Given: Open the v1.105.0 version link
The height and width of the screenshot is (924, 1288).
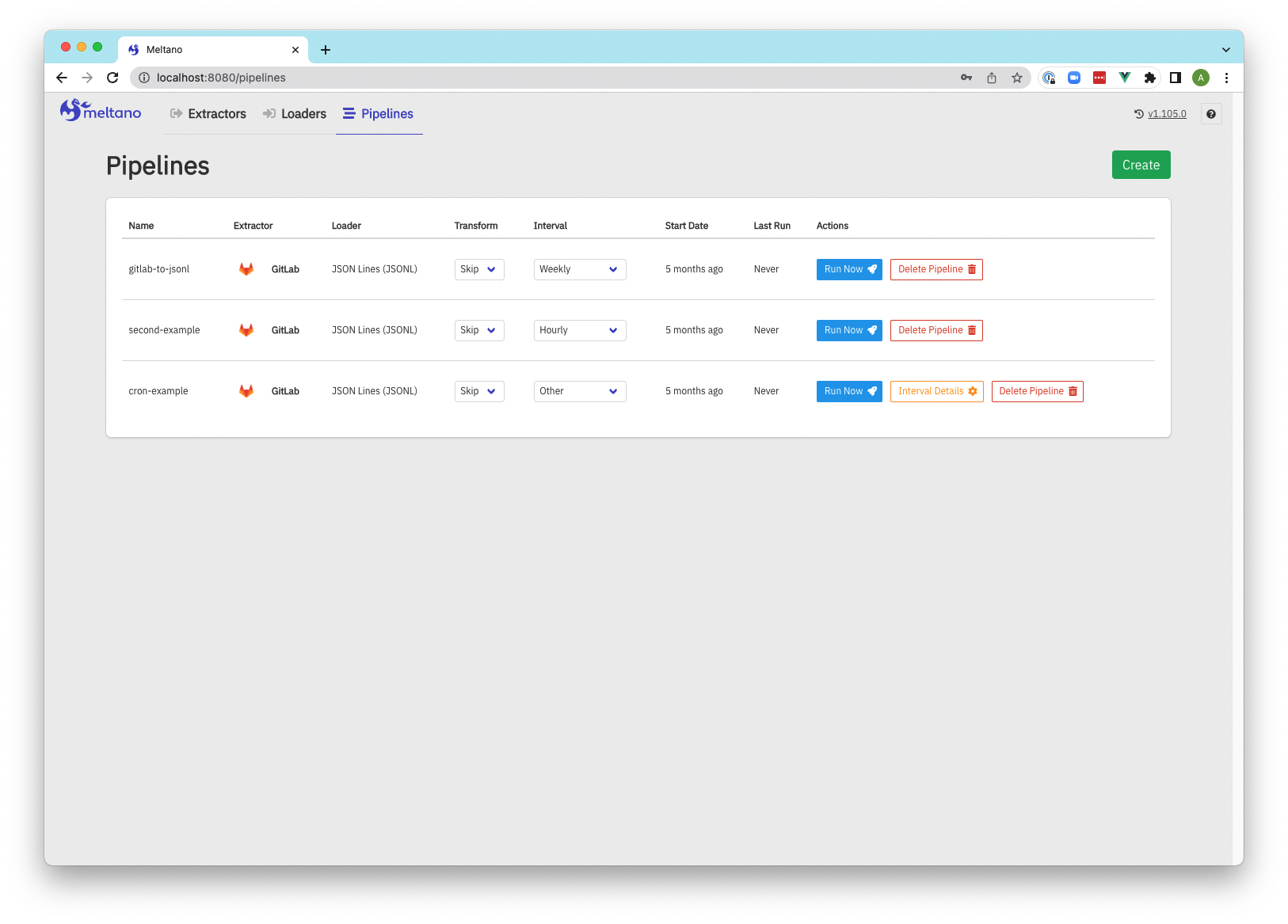Looking at the screenshot, I should pos(1166,113).
